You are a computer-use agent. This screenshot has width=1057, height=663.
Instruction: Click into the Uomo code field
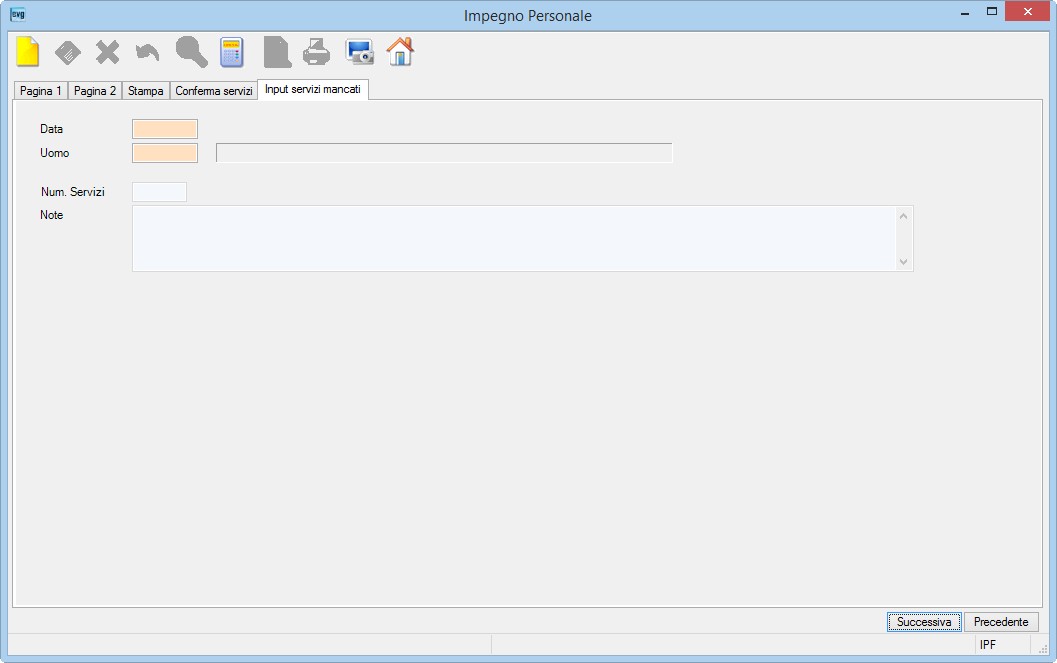coord(165,153)
